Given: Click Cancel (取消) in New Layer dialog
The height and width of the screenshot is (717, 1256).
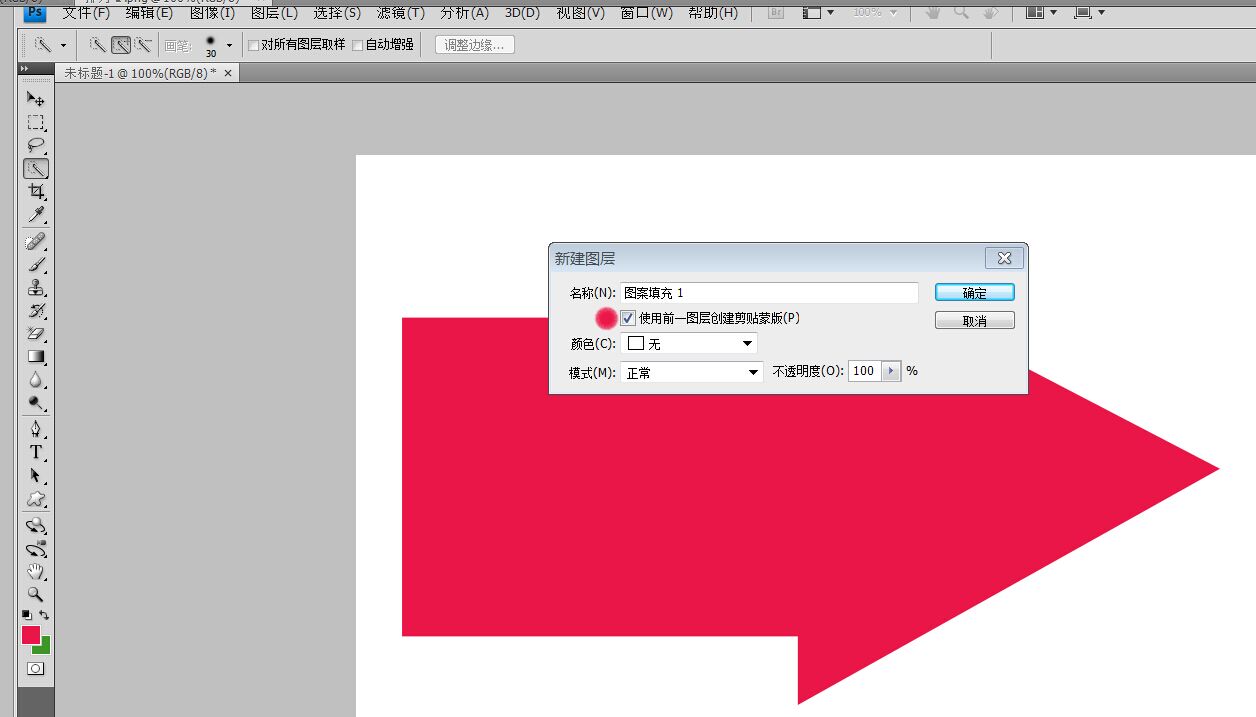Looking at the screenshot, I should (975, 321).
